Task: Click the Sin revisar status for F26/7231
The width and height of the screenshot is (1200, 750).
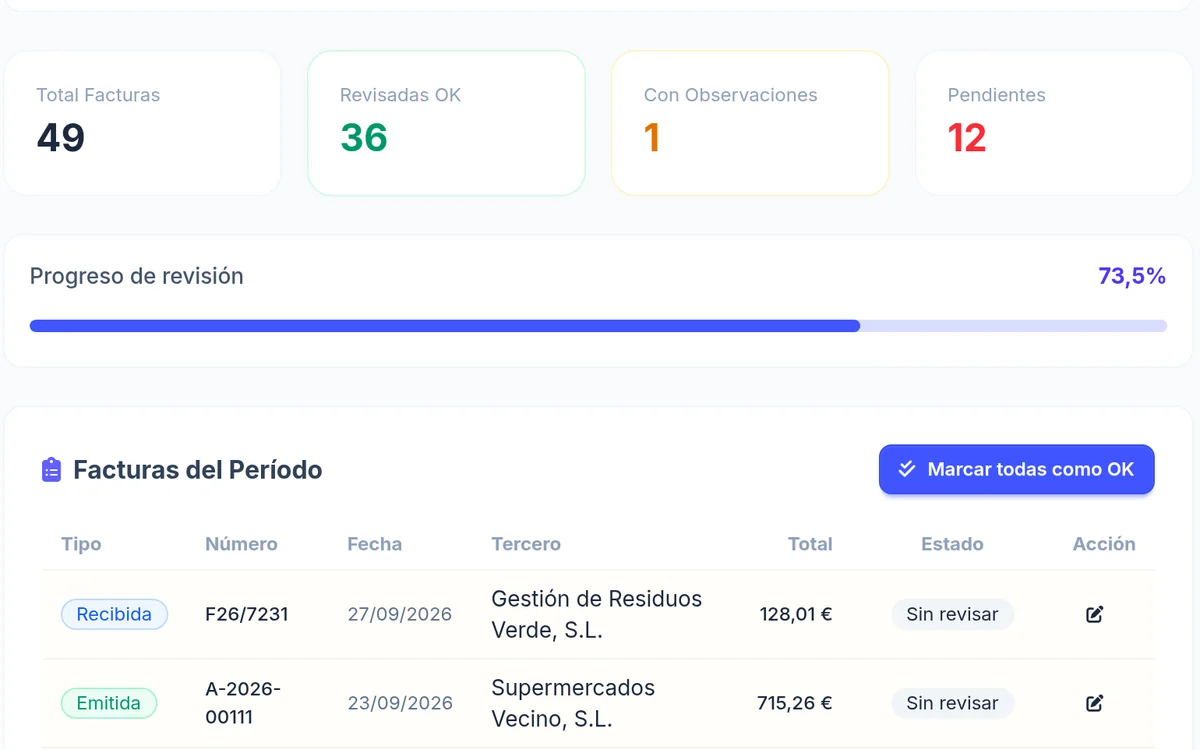Action: pos(952,614)
